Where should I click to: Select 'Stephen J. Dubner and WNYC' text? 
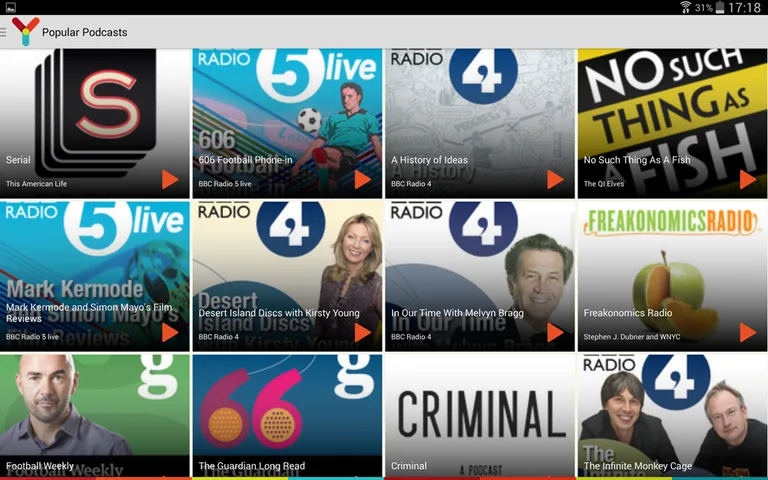pos(631,336)
